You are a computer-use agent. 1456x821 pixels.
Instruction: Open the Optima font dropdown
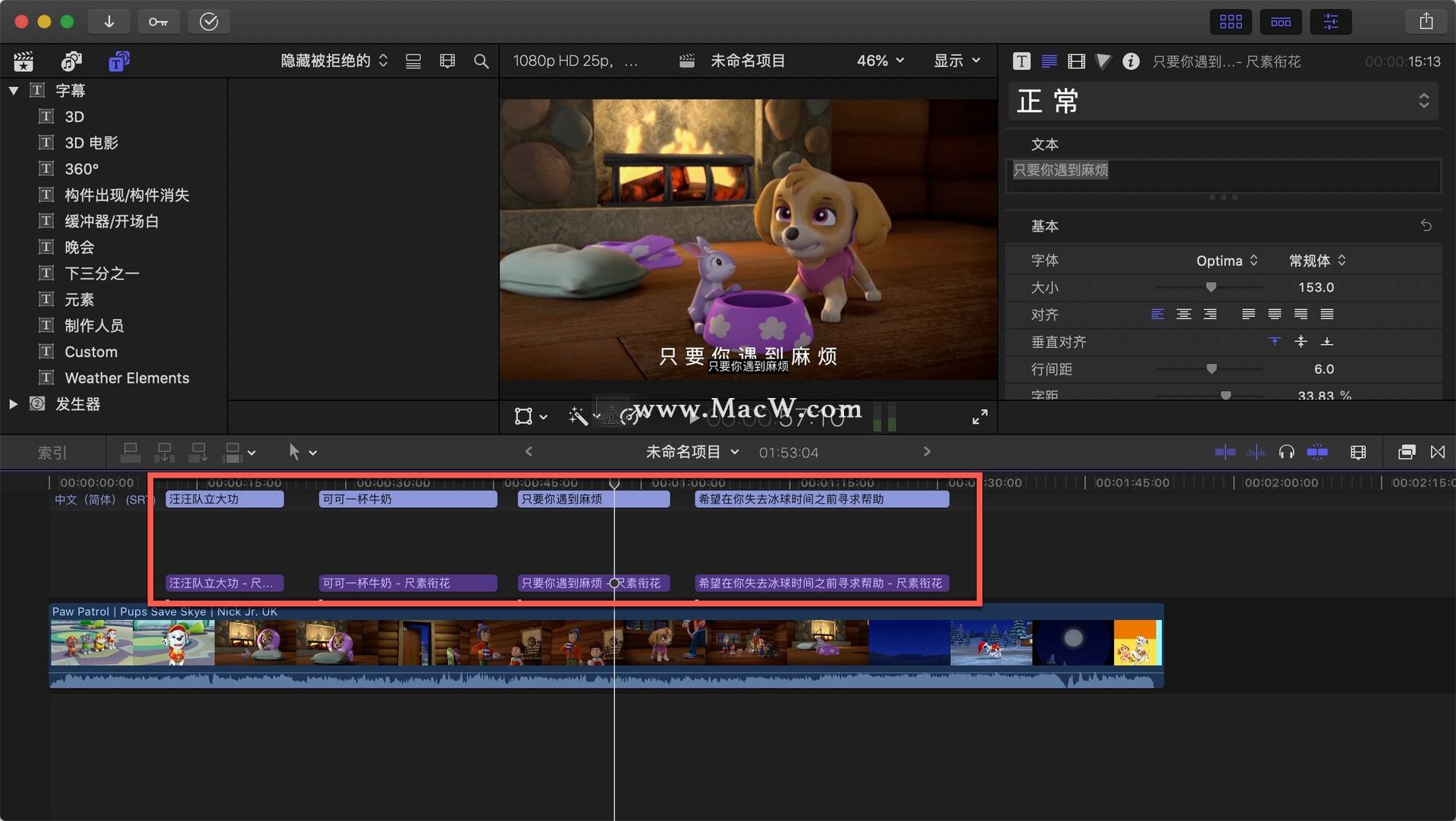tap(1226, 260)
